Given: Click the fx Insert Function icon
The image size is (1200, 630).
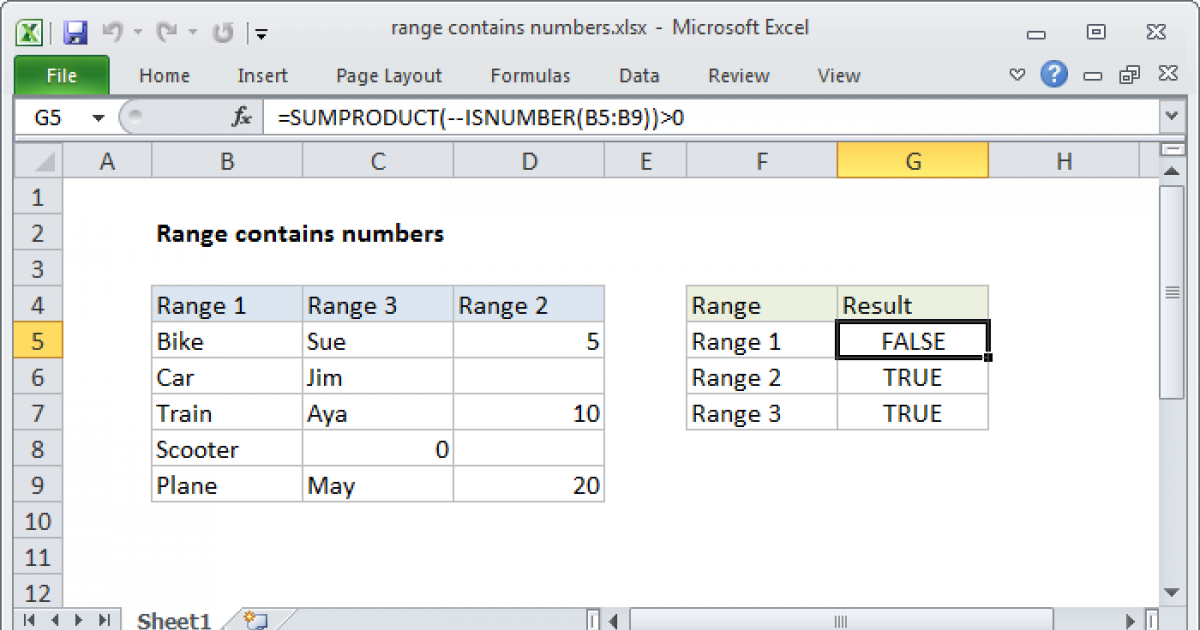Looking at the screenshot, I should coord(242,117).
